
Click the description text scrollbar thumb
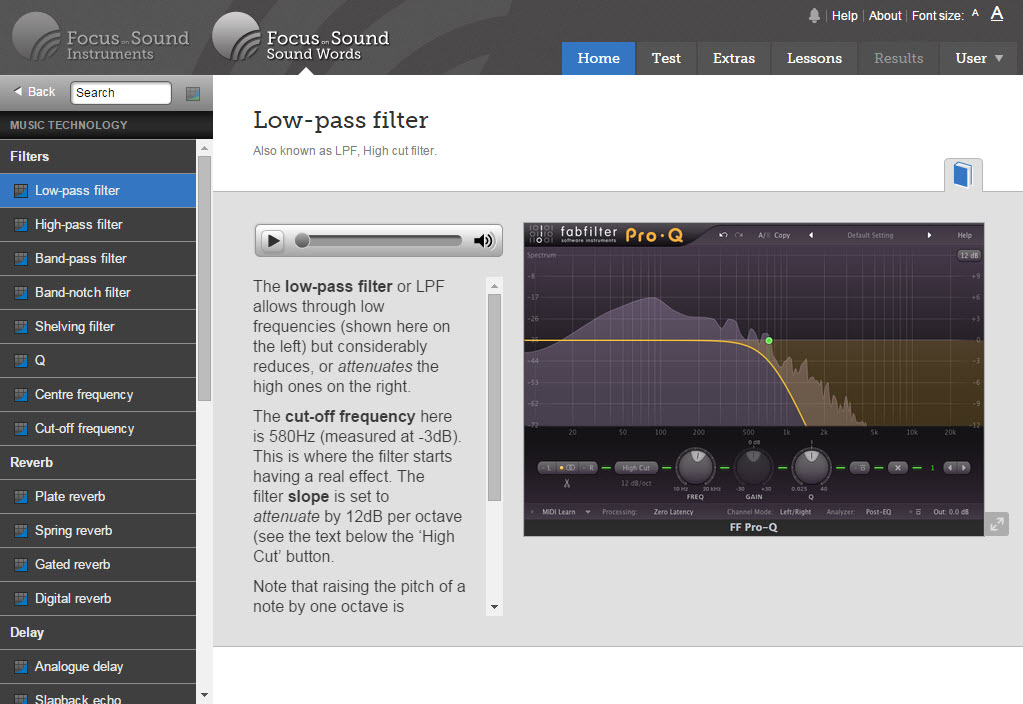(495, 397)
